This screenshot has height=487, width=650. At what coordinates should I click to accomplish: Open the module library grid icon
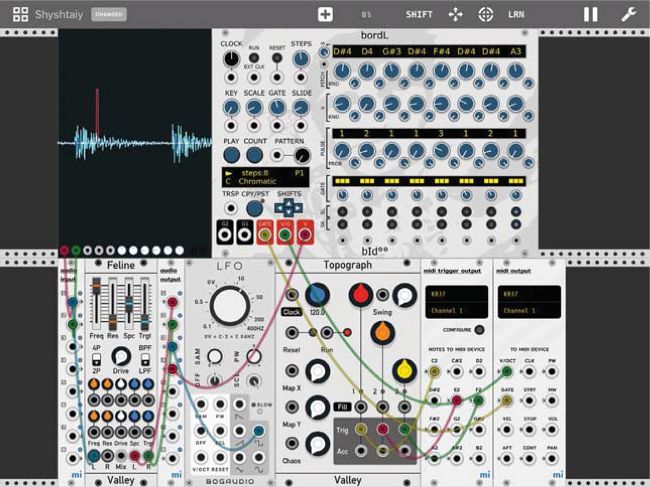point(20,15)
